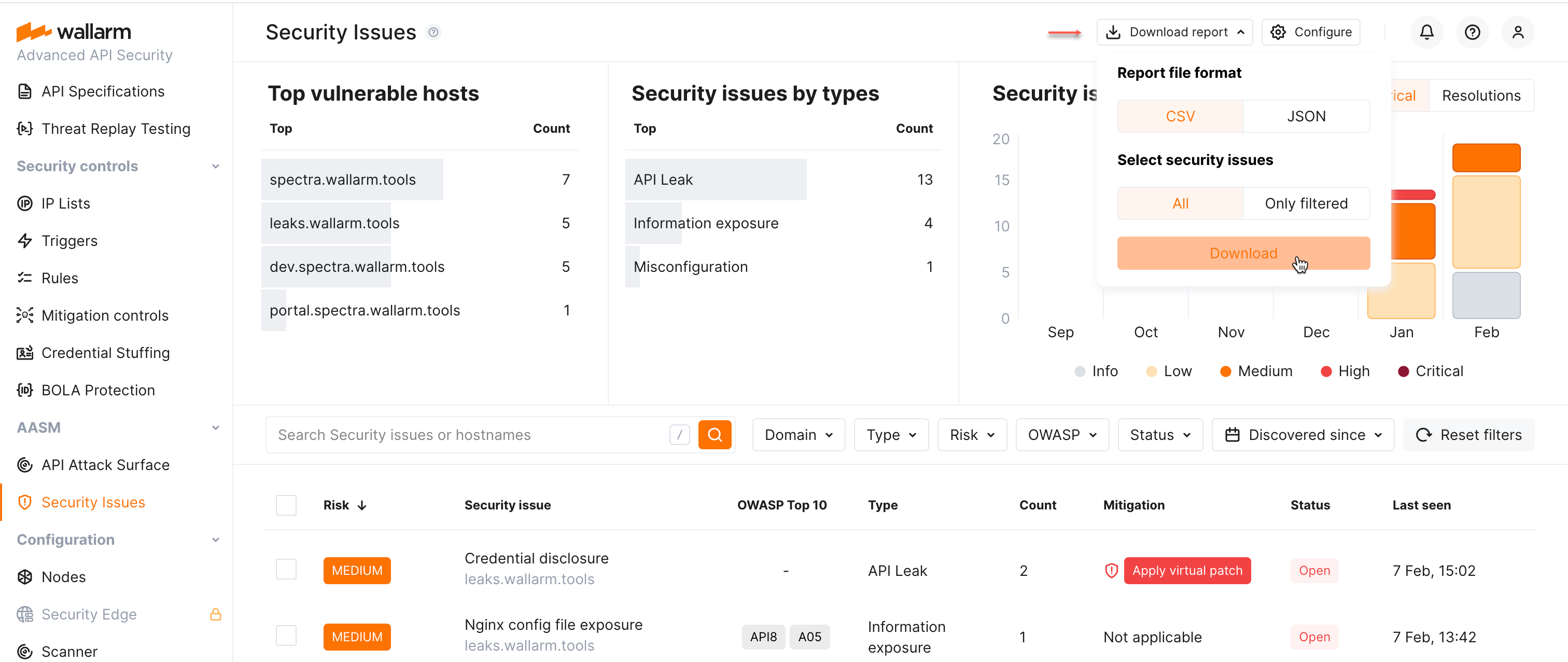Select the Threat Replay Testing icon
The image size is (1568, 662).
coord(24,129)
